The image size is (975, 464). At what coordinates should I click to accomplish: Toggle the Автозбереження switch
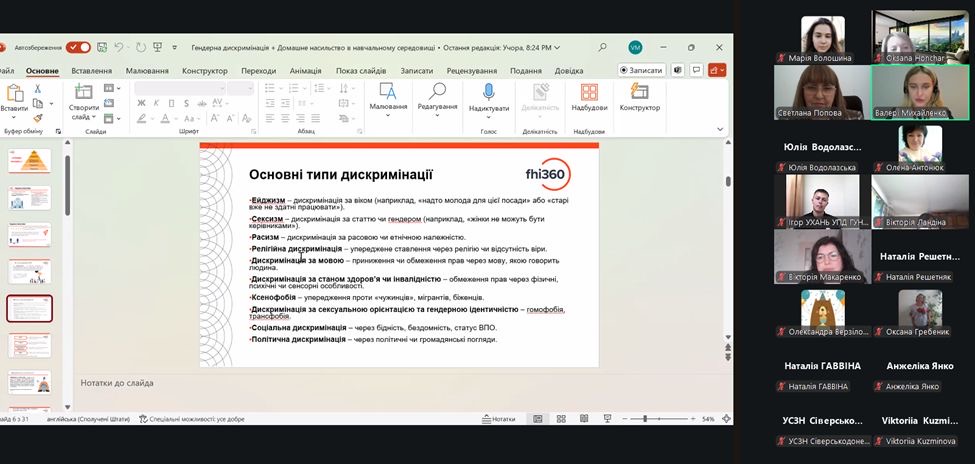78,47
